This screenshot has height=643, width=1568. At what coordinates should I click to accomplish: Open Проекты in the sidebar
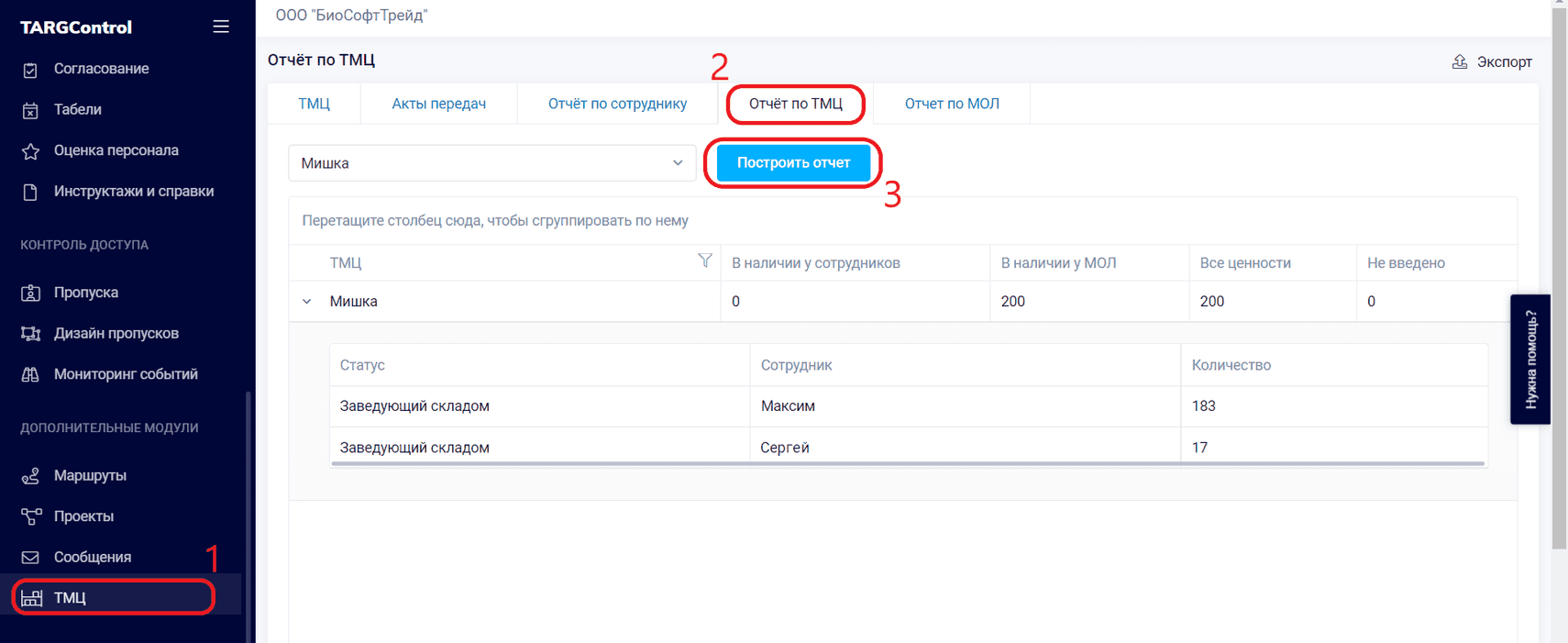click(83, 516)
